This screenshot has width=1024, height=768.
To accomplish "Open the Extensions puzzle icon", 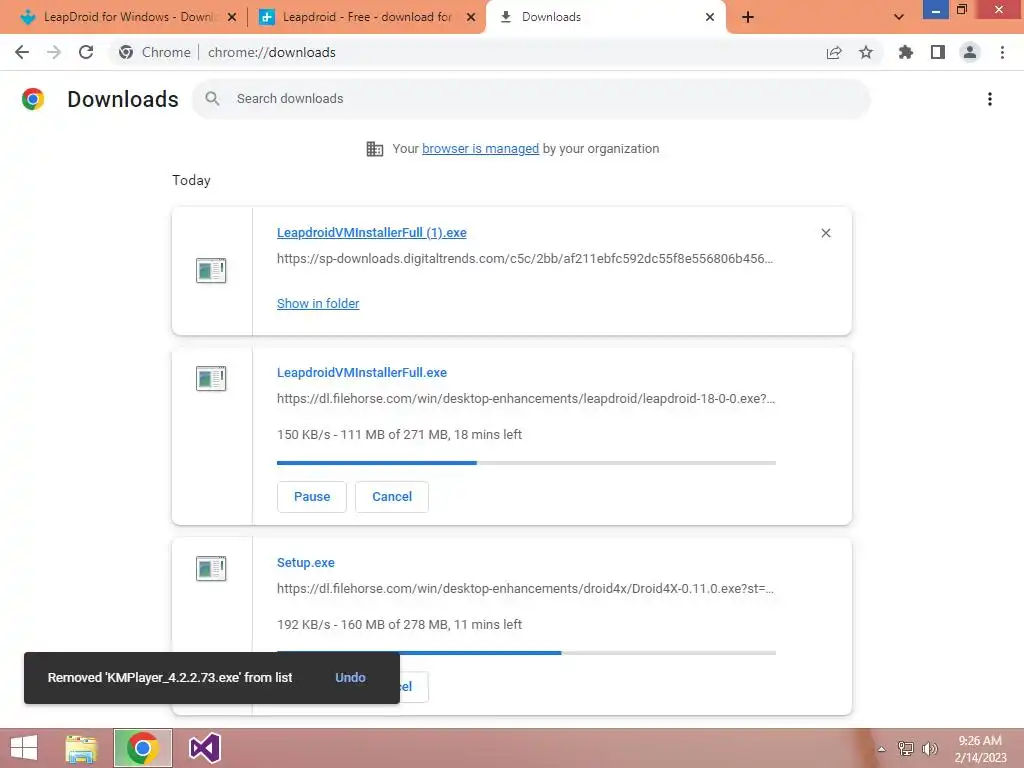I will pyautogui.click(x=905, y=52).
